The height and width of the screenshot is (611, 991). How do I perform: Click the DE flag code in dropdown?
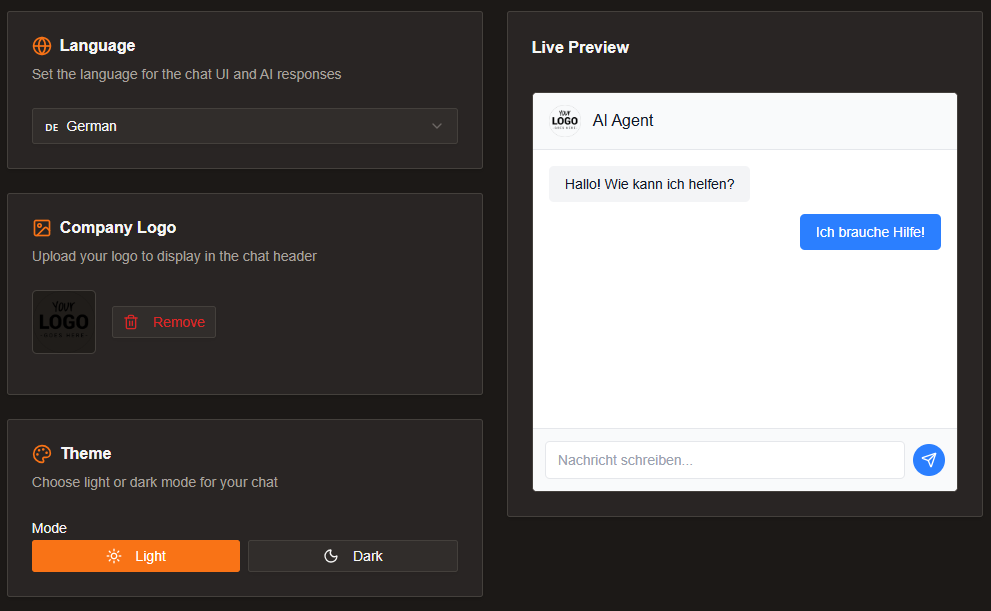[x=52, y=127]
